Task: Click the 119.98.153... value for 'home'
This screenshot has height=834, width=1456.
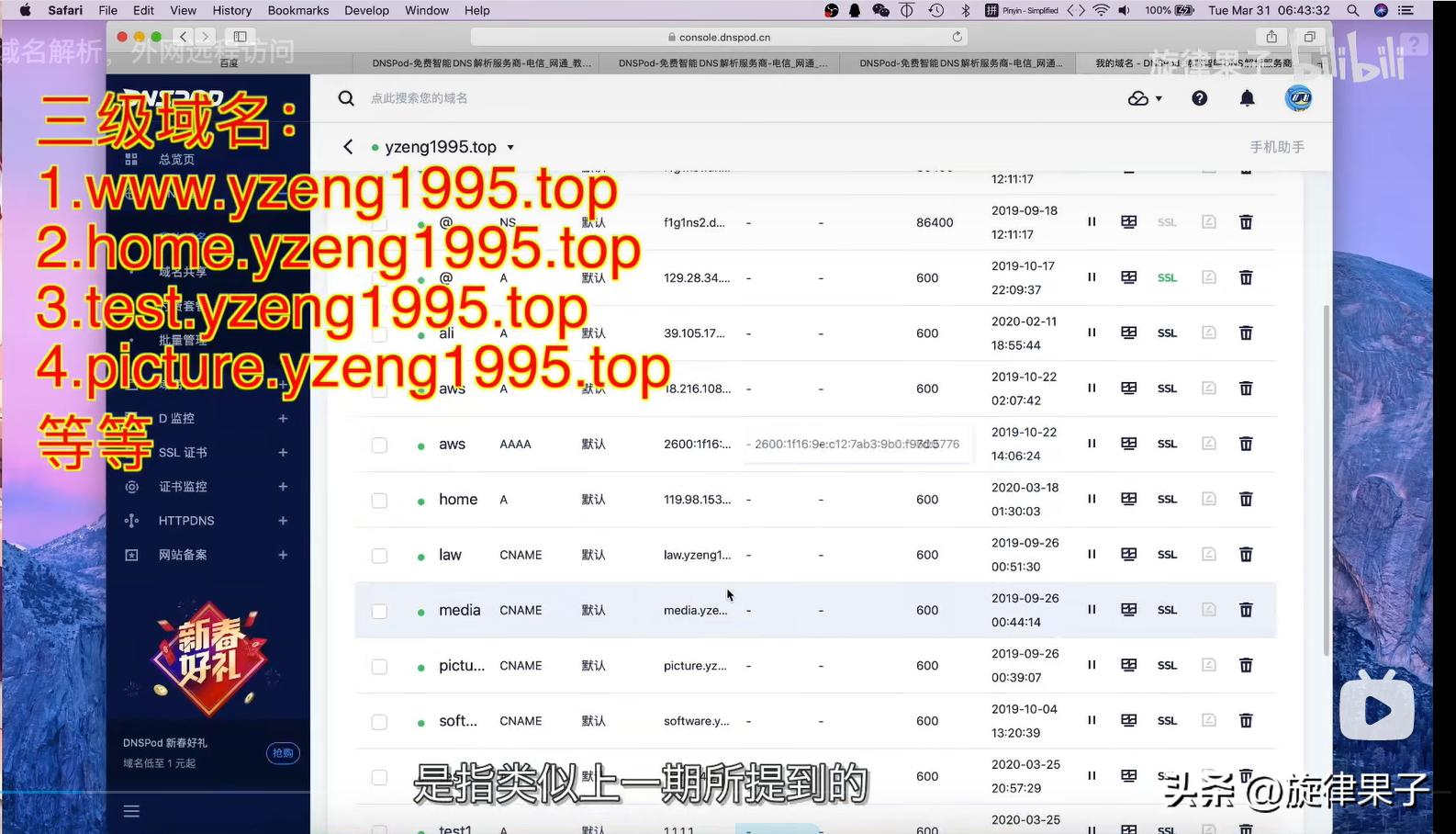Action: tap(698, 500)
